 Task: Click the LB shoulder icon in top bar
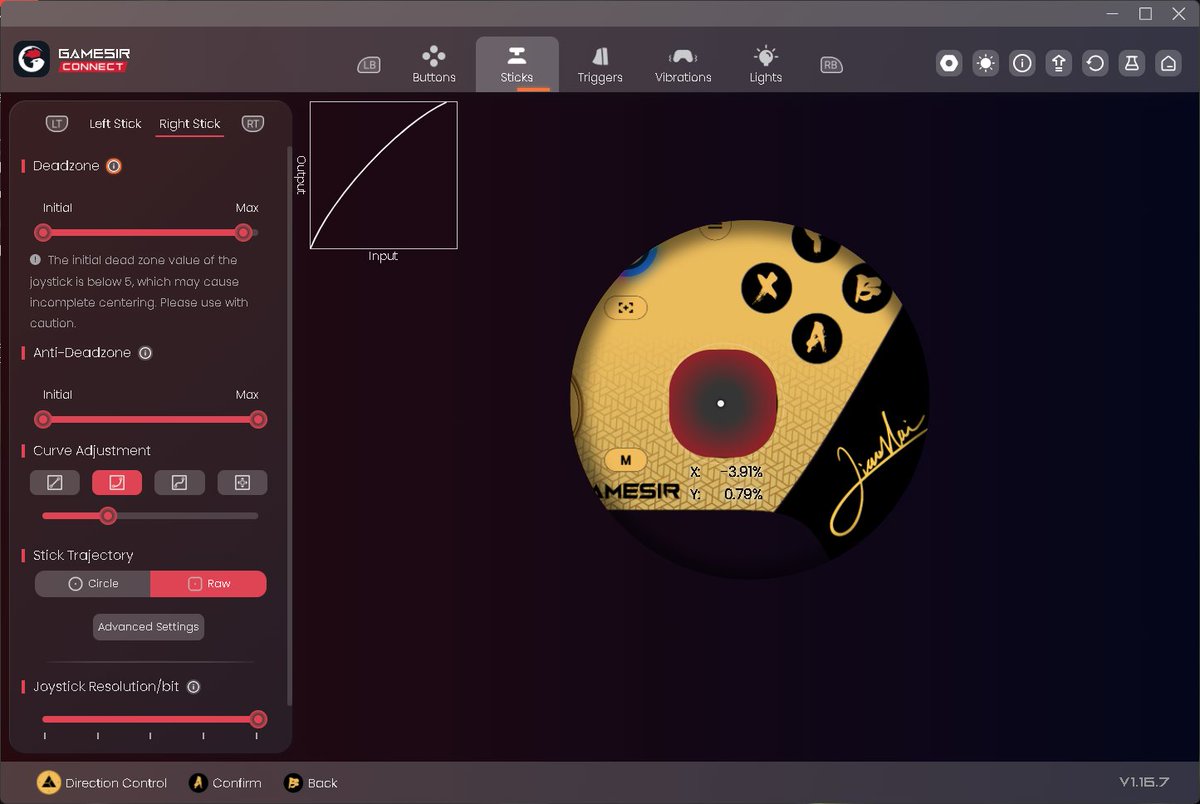pos(370,65)
